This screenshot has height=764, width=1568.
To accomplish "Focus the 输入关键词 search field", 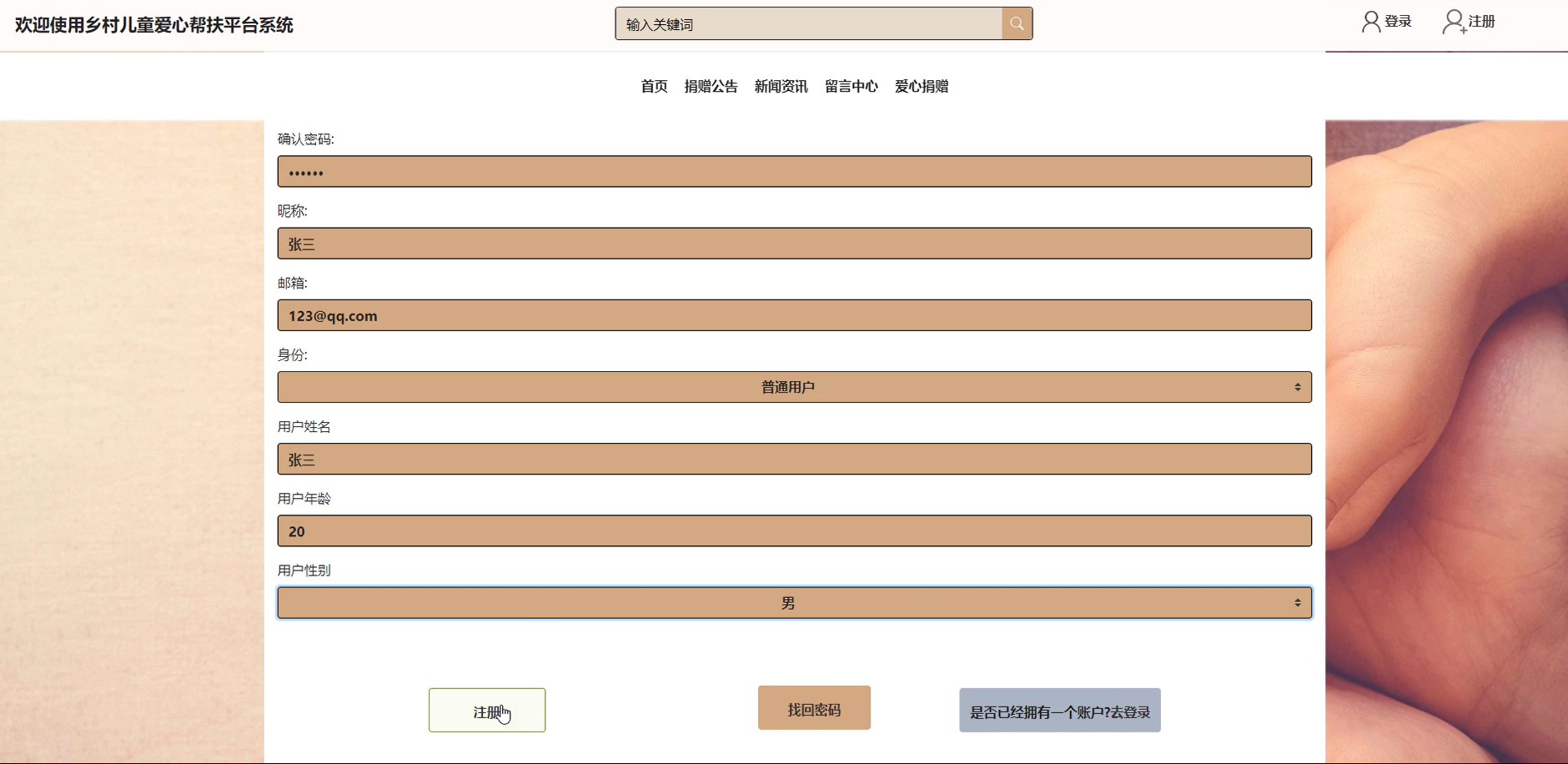I will [808, 23].
